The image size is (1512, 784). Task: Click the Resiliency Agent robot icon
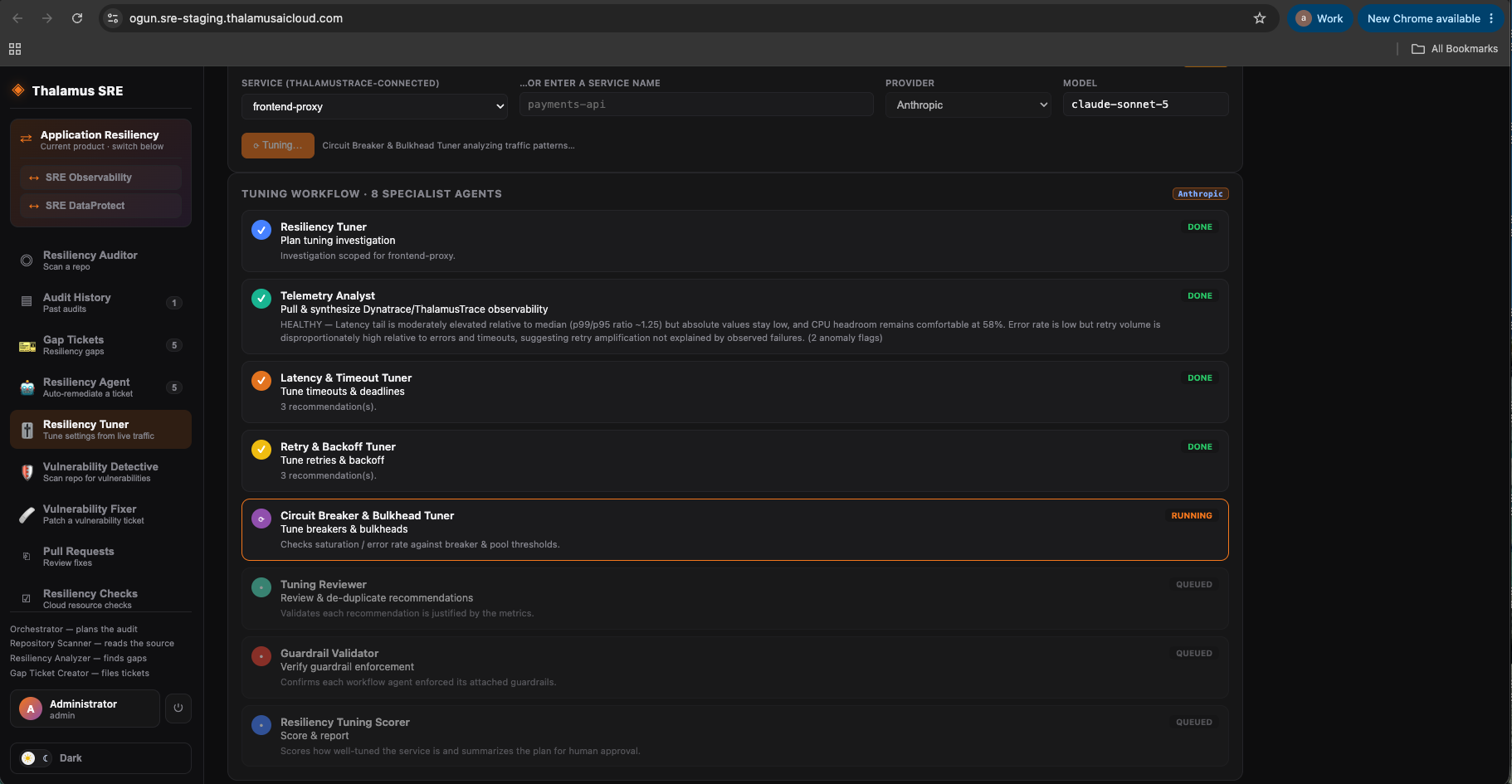pos(27,387)
